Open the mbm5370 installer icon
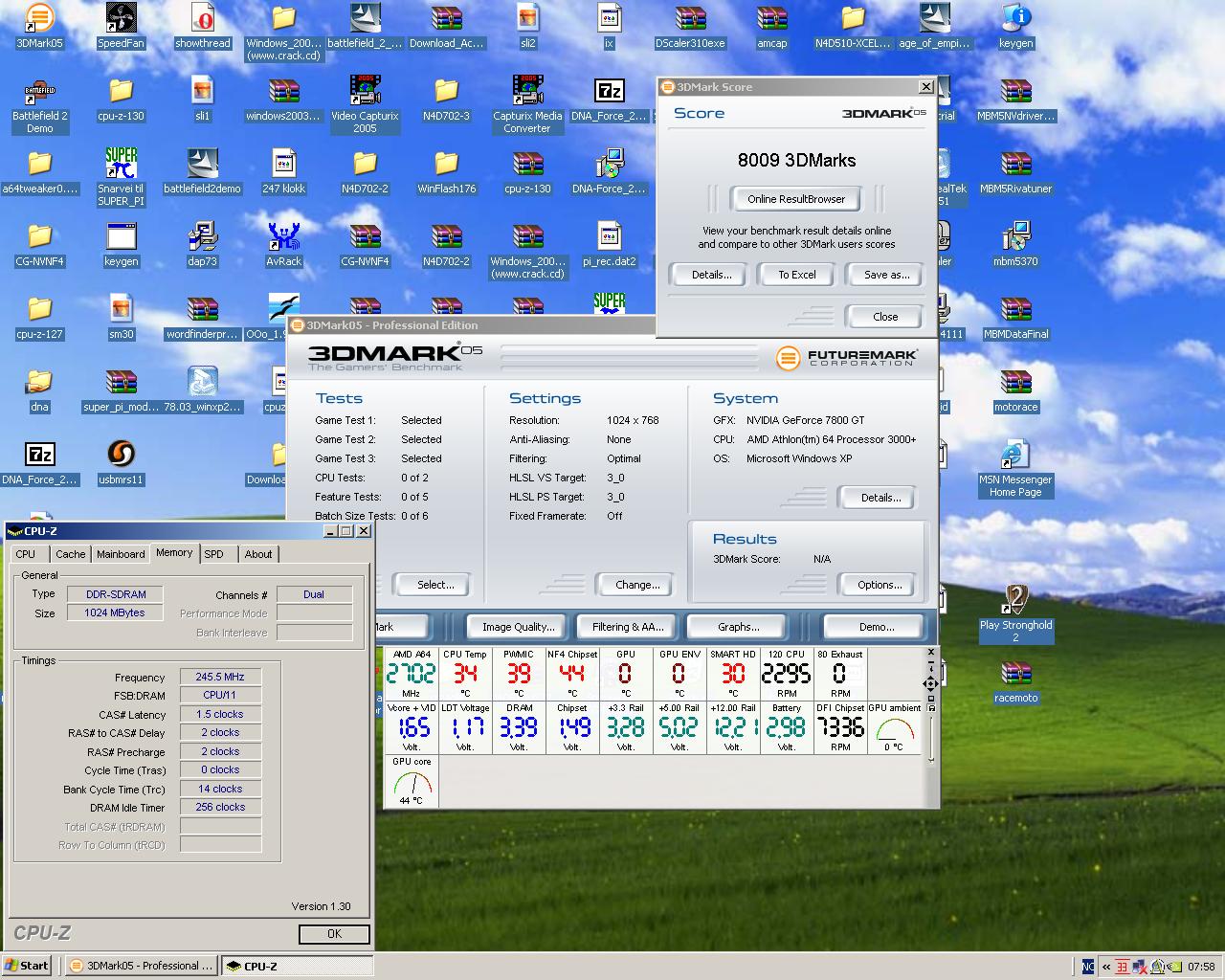Image resolution: width=1225 pixels, height=980 pixels. tap(1015, 244)
